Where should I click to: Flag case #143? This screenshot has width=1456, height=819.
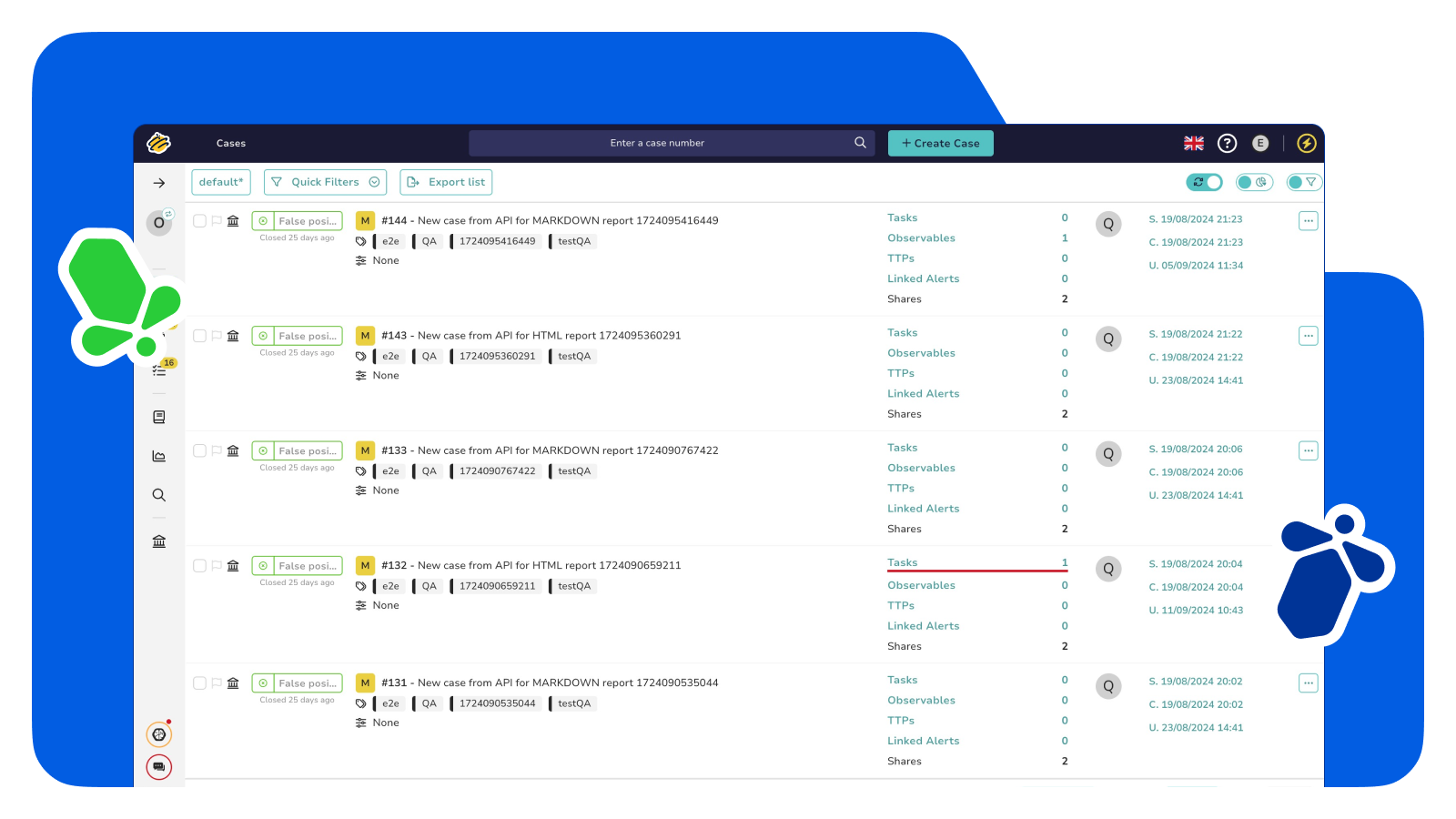tap(217, 336)
